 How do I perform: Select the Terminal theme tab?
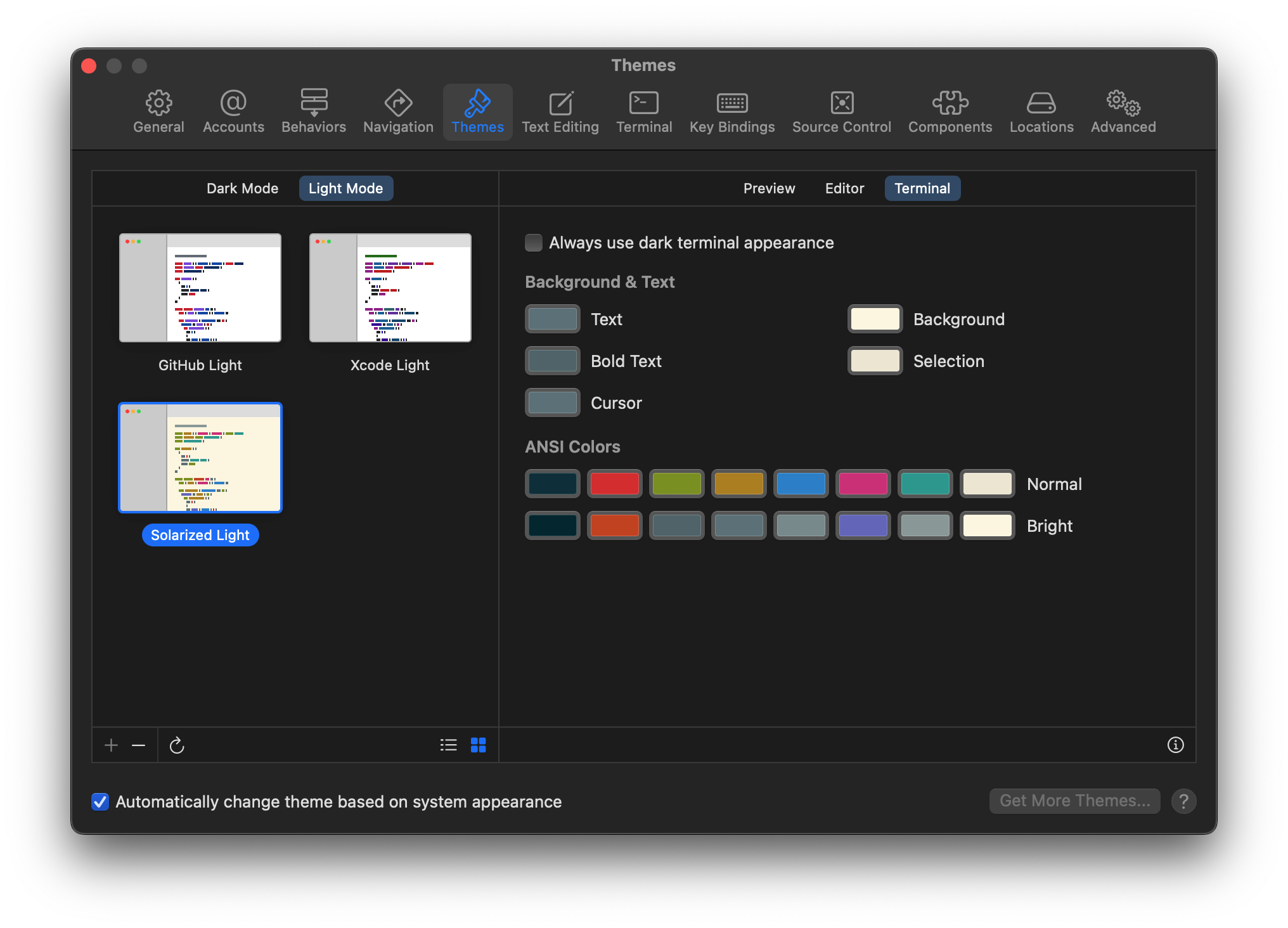click(x=922, y=188)
